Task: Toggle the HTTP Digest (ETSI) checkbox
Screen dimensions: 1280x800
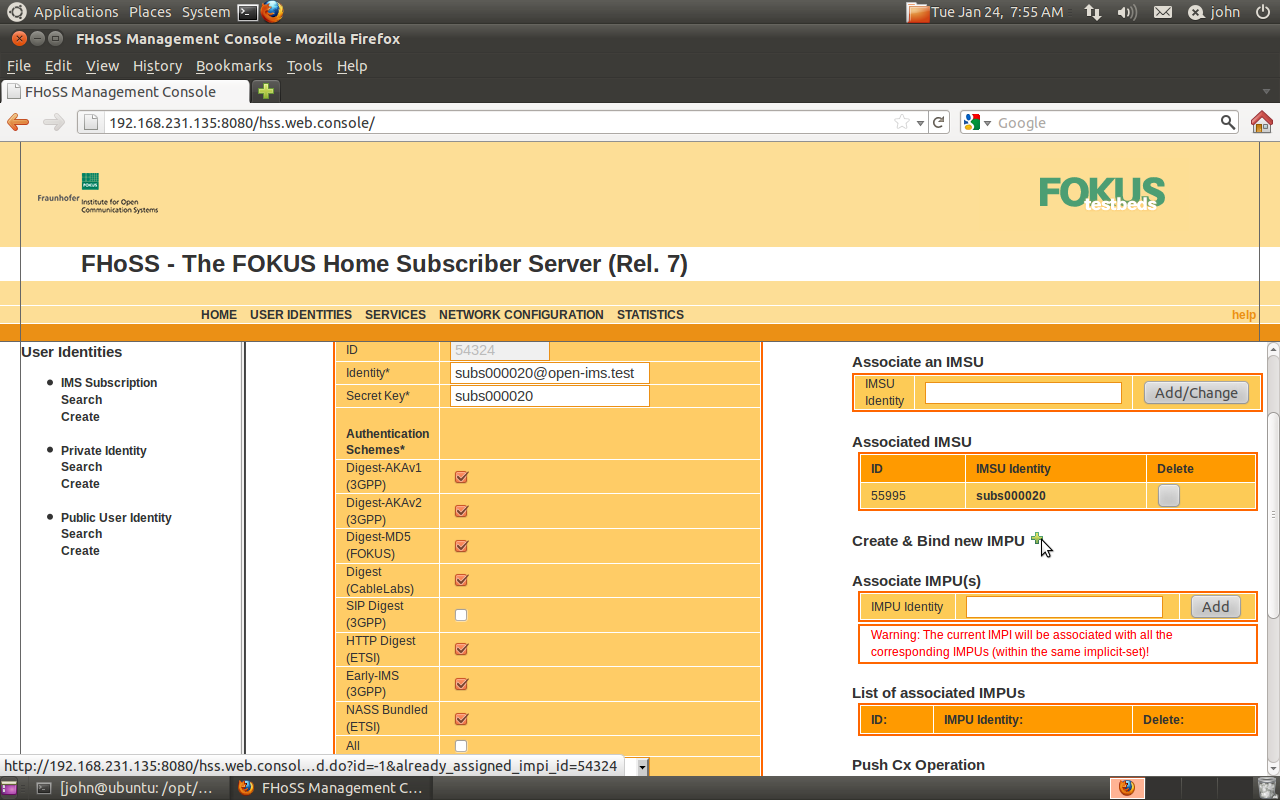Action: coord(461,649)
